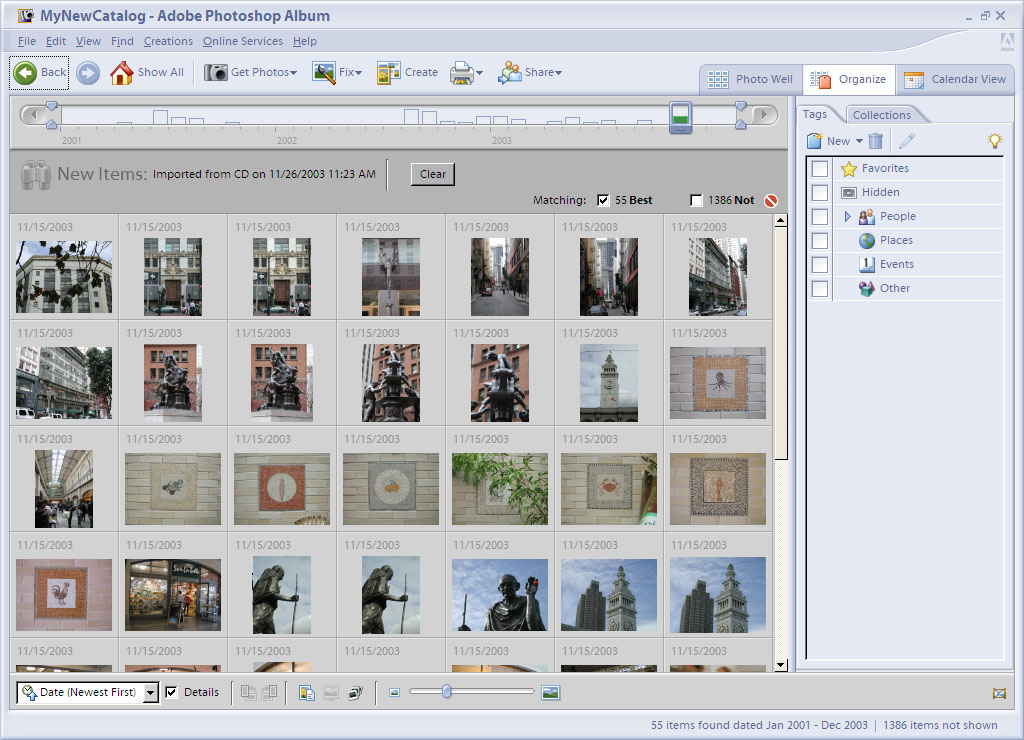This screenshot has width=1024, height=740.
Task: Enable the 1386 Not matching checkbox
Action: 696,201
